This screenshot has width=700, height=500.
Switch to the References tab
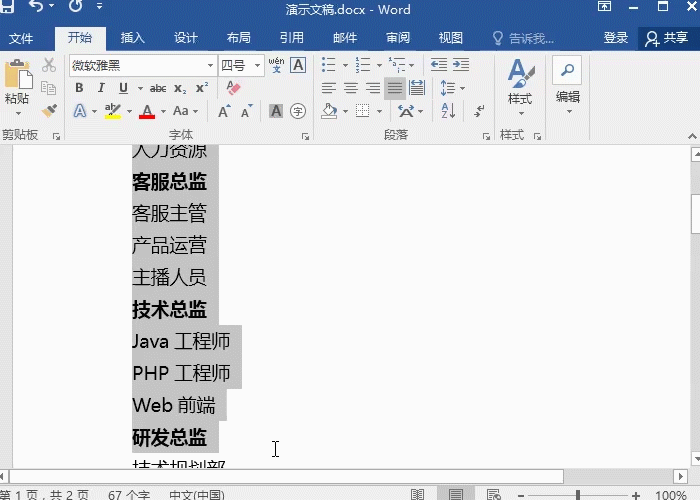click(x=292, y=38)
